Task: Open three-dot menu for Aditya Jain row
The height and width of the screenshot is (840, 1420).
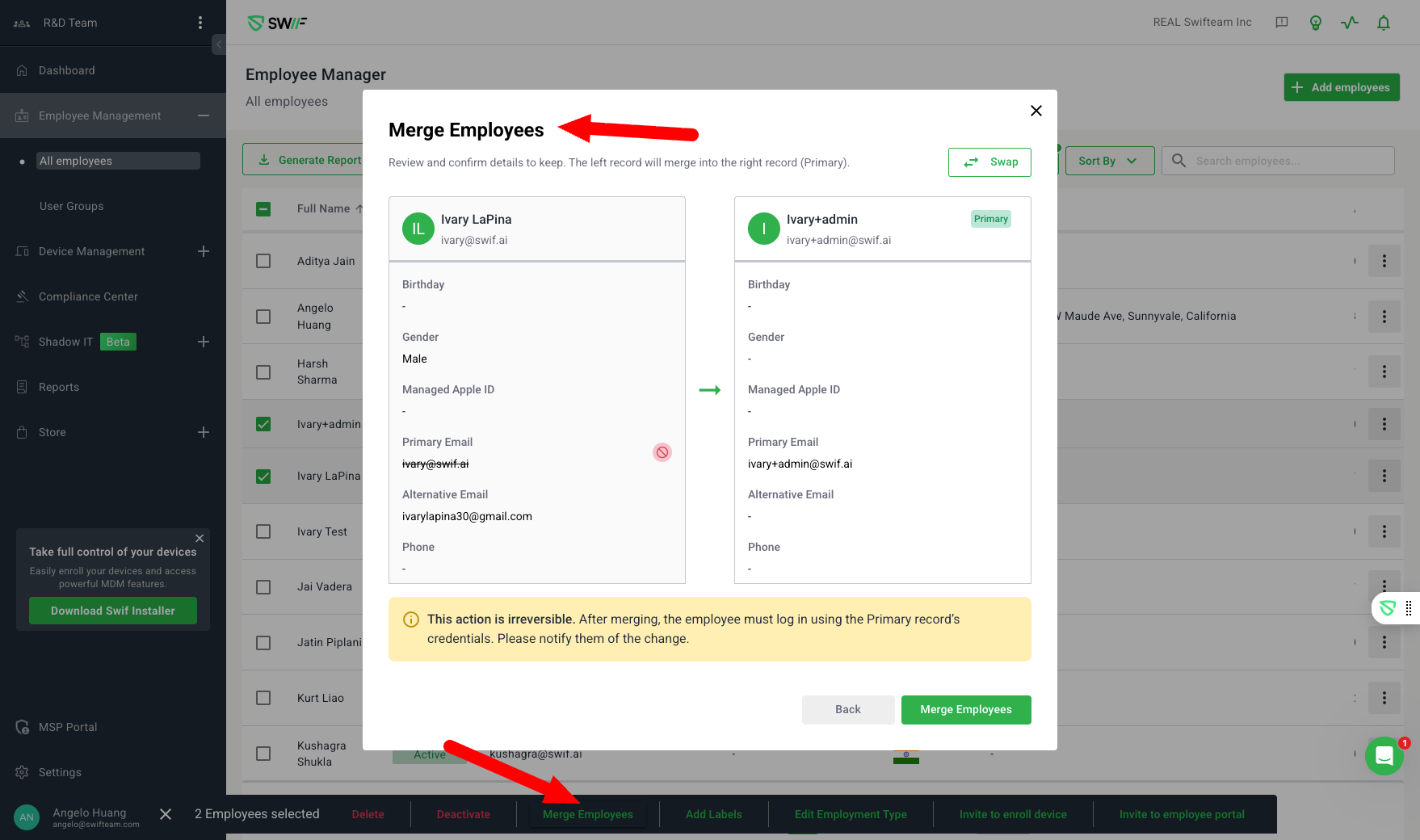Action: click(1384, 261)
